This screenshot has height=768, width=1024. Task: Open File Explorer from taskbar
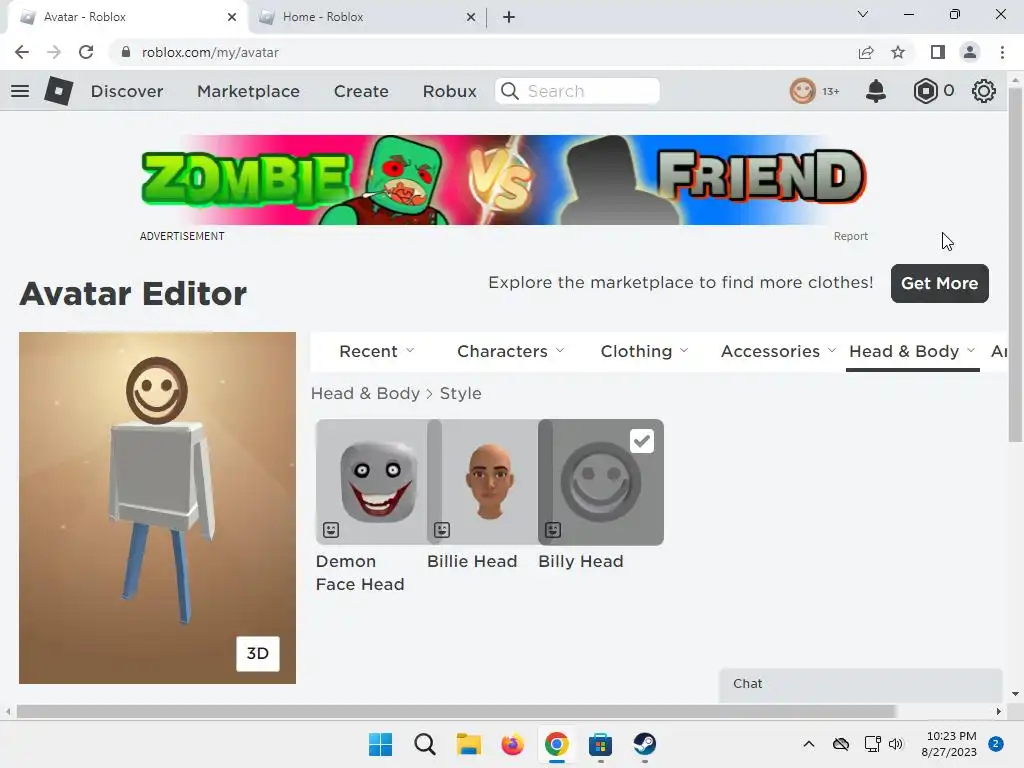tap(468, 744)
